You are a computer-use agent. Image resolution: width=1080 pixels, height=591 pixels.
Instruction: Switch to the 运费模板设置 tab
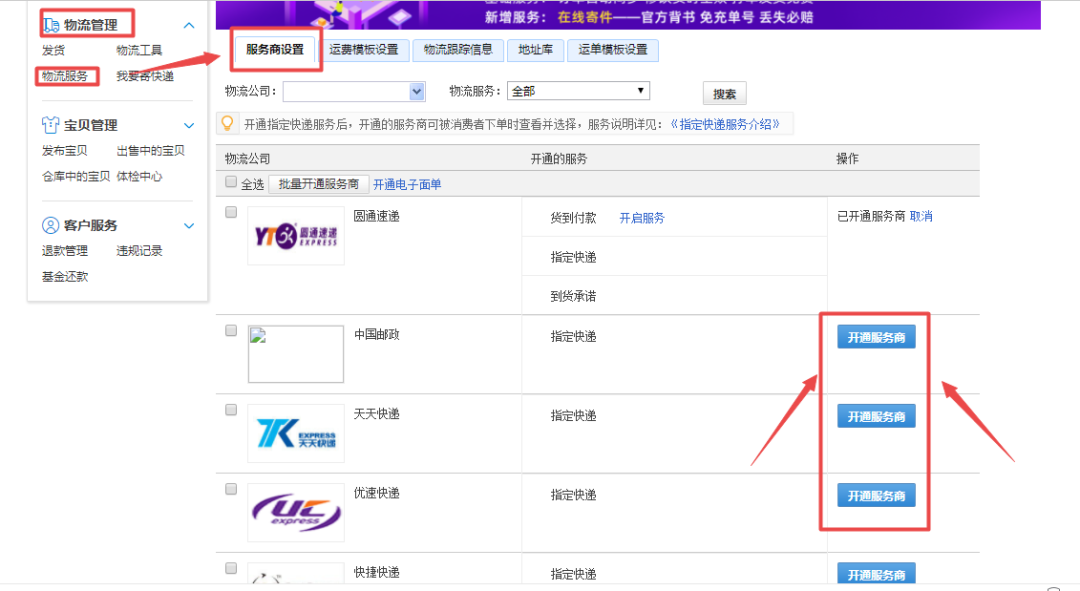tap(364, 50)
